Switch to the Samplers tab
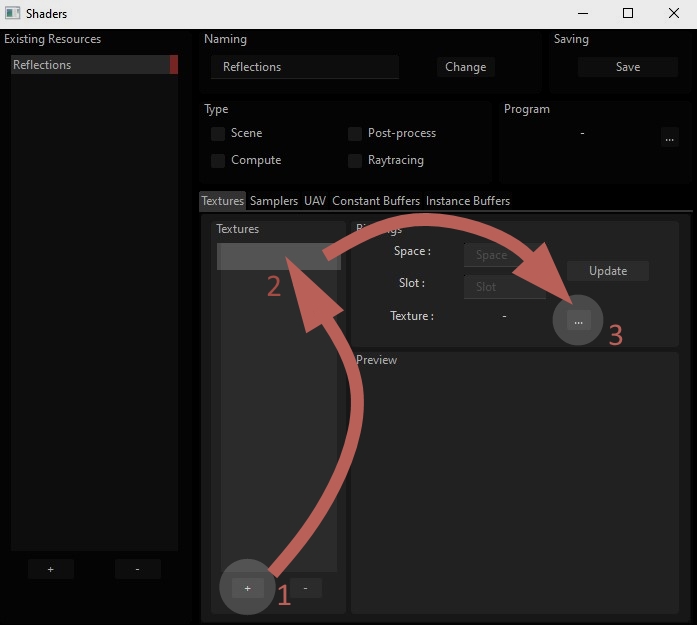Screen dimensions: 697x625 point(274,201)
